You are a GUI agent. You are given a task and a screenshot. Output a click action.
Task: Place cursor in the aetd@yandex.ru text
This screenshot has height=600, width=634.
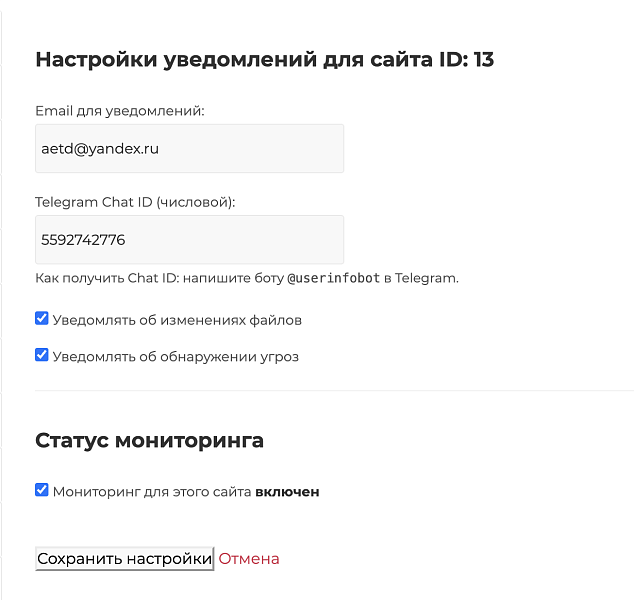point(100,149)
